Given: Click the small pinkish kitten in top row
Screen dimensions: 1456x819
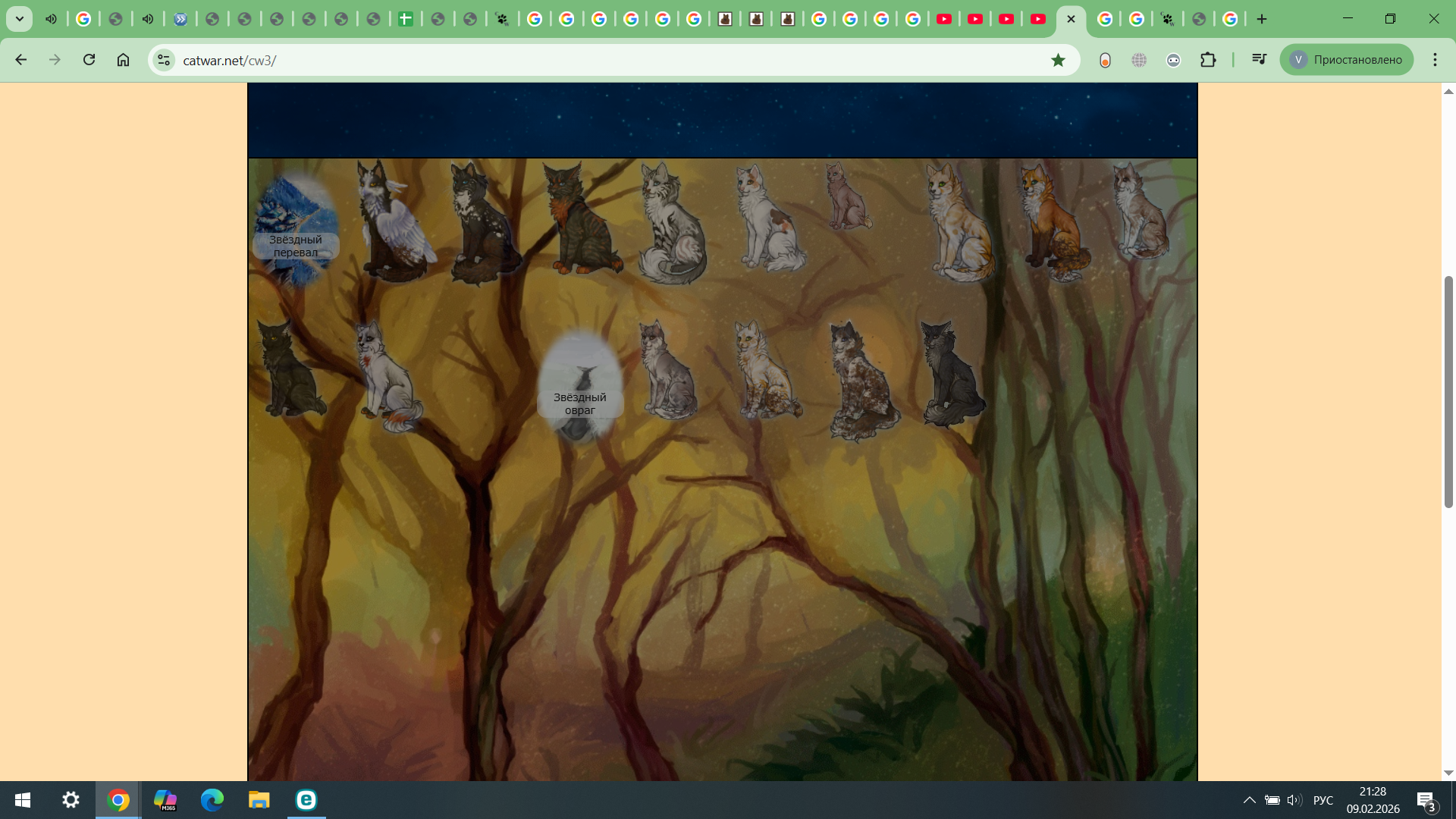Looking at the screenshot, I should tap(846, 199).
